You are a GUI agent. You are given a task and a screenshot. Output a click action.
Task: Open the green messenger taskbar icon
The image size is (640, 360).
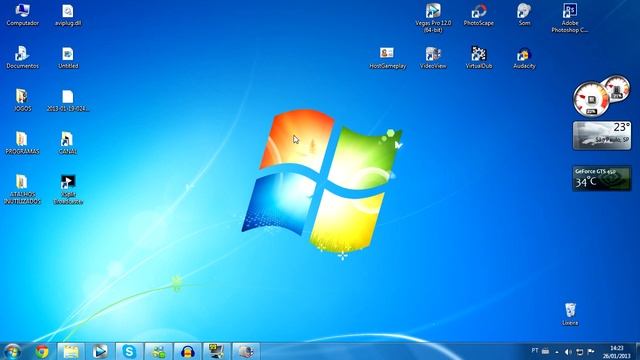pyautogui.click(x=158, y=351)
